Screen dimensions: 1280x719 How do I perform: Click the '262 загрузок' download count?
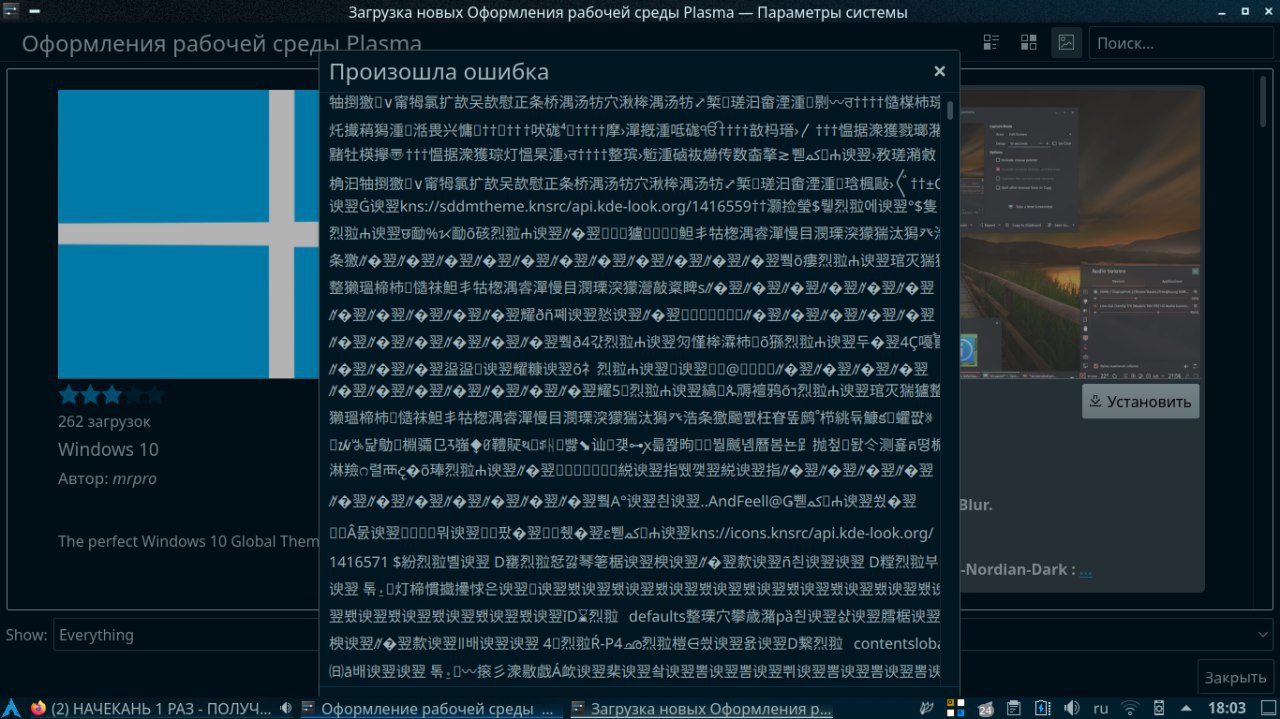[104, 422]
